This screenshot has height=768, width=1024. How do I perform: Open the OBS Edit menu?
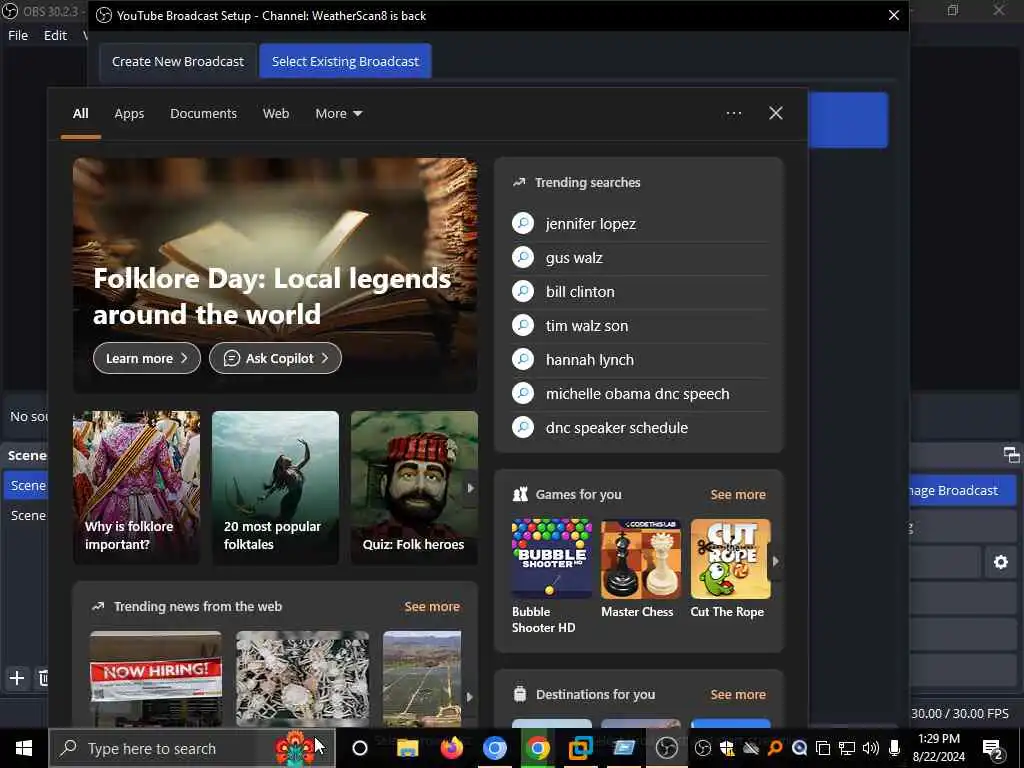(x=55, y=35)
